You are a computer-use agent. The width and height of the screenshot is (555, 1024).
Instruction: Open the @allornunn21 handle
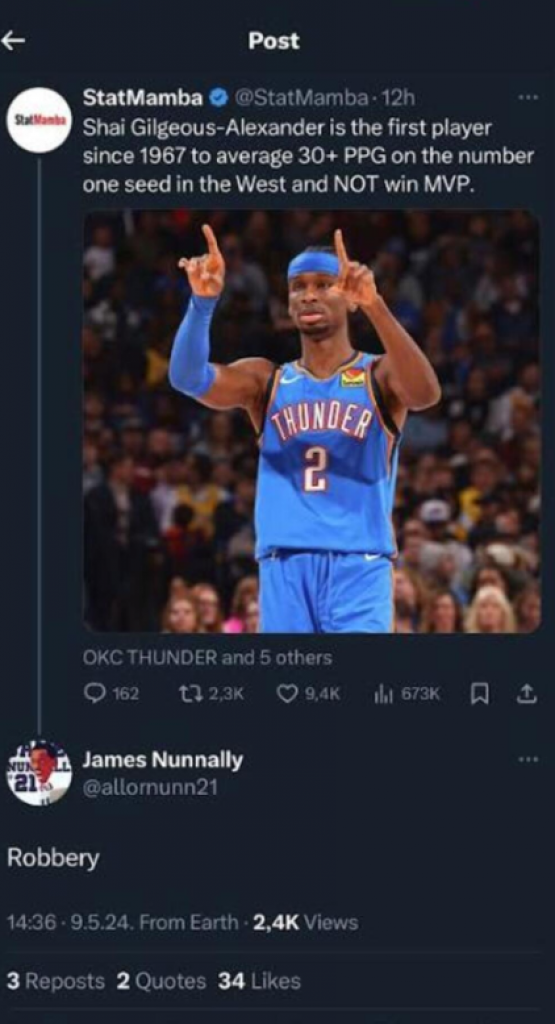point(150,788)
